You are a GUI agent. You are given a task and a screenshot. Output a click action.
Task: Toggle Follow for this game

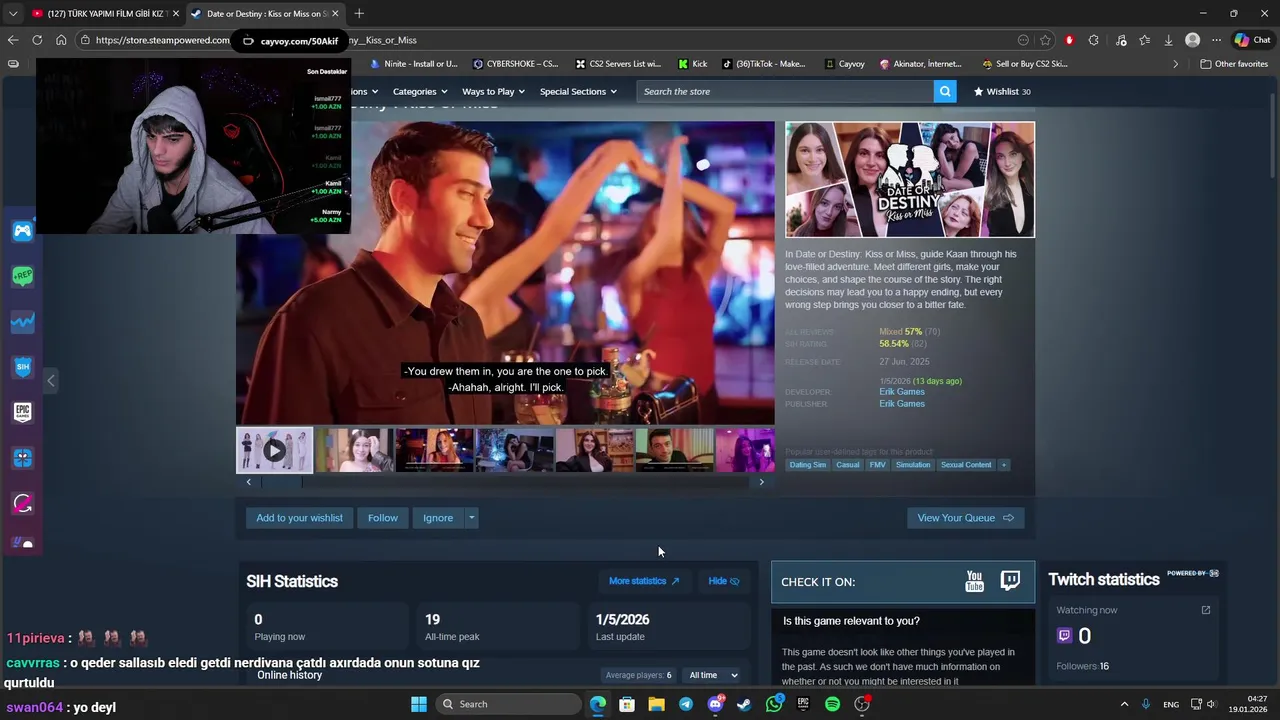pyautogui.click(x=382, y=518)
